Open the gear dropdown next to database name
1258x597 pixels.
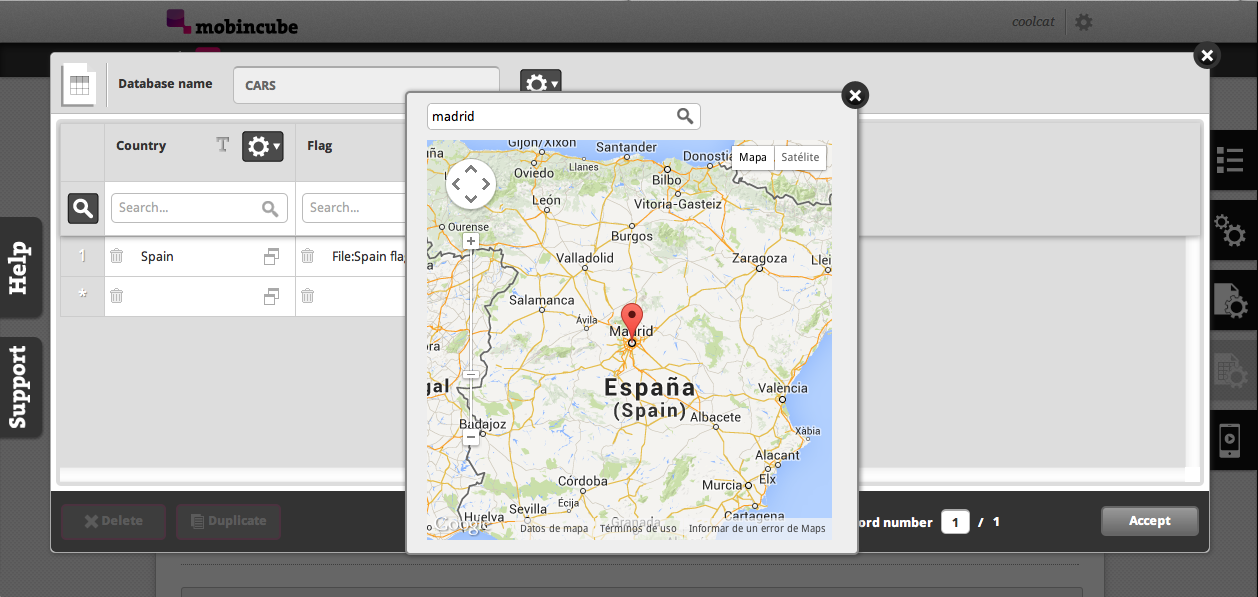tap(540, 82)
